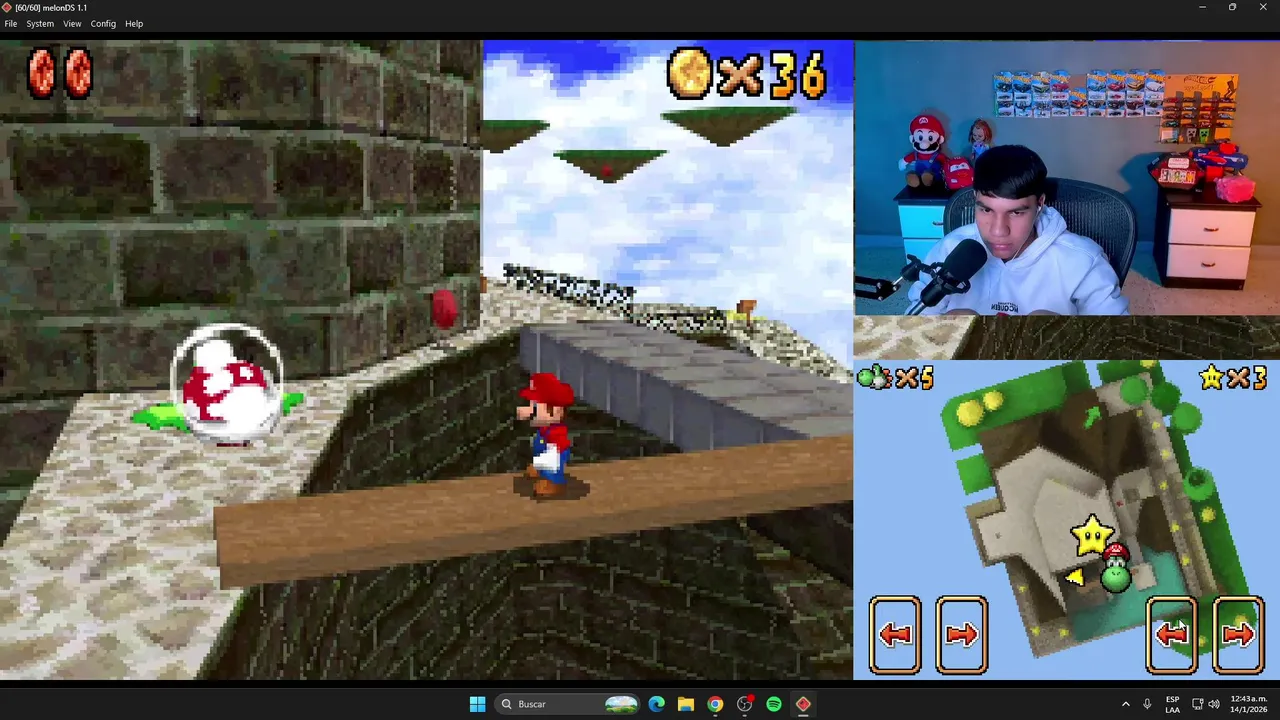1280x720 pixels.
Task: Open the System menu
Action: (x=40, y=23)
